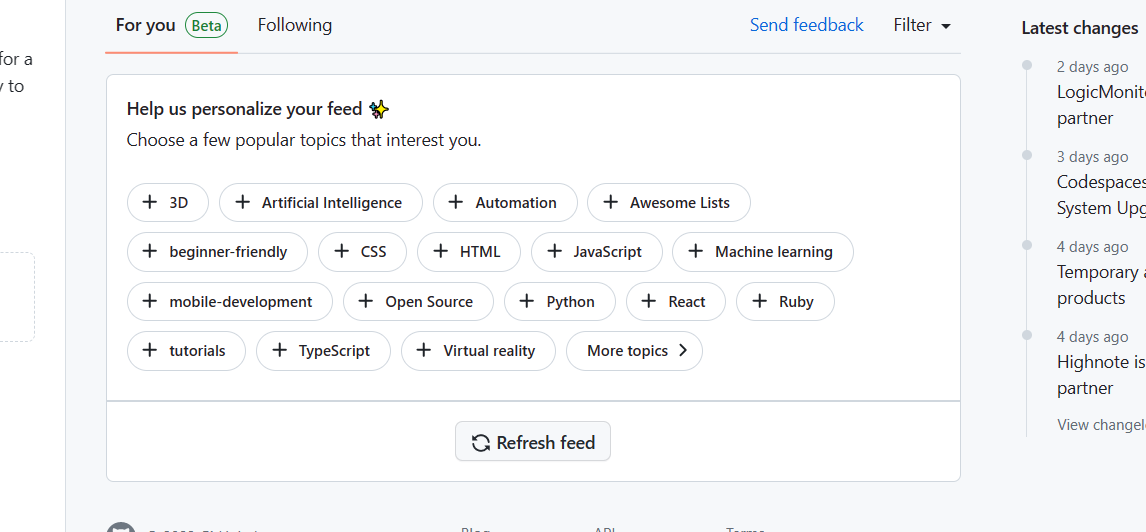Click the plus icon on the Ruby topic
This screenshot has width=1146, height=532.
pyautogui.click(x=760, y=301)
